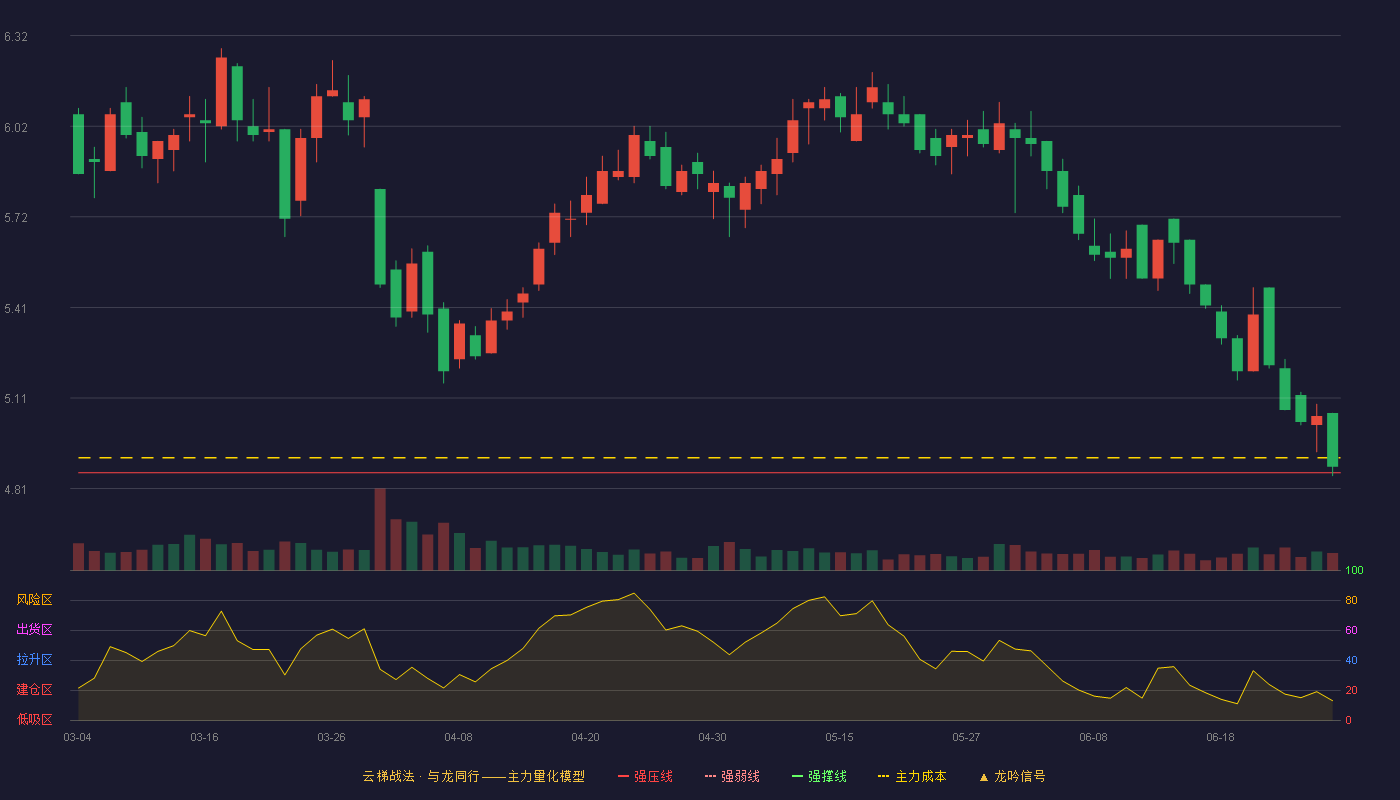Toggle the 强压线 legend entry
This screenshot has width=1400, height=800.
645,776
